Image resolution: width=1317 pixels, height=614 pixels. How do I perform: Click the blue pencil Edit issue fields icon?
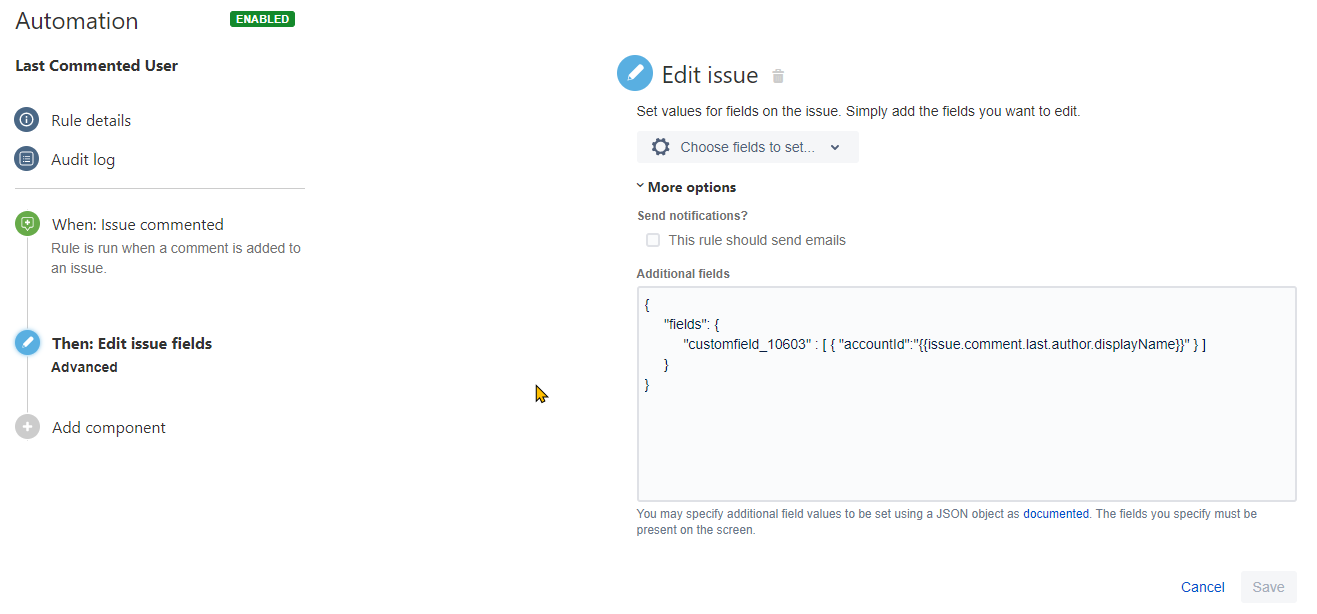point(27,343)
